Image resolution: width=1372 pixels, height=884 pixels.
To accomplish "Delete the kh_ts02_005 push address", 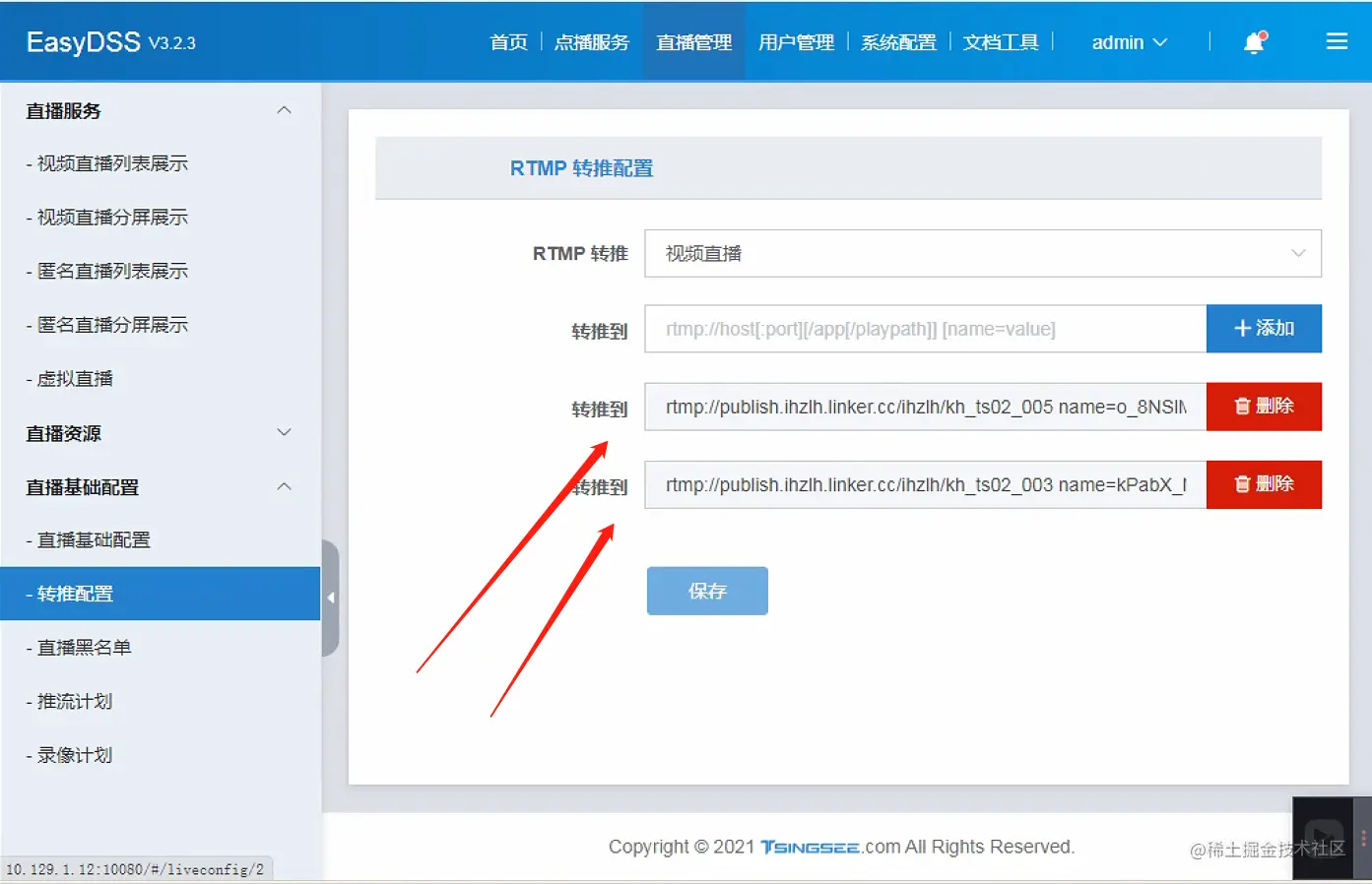I will click(1264, 407).
